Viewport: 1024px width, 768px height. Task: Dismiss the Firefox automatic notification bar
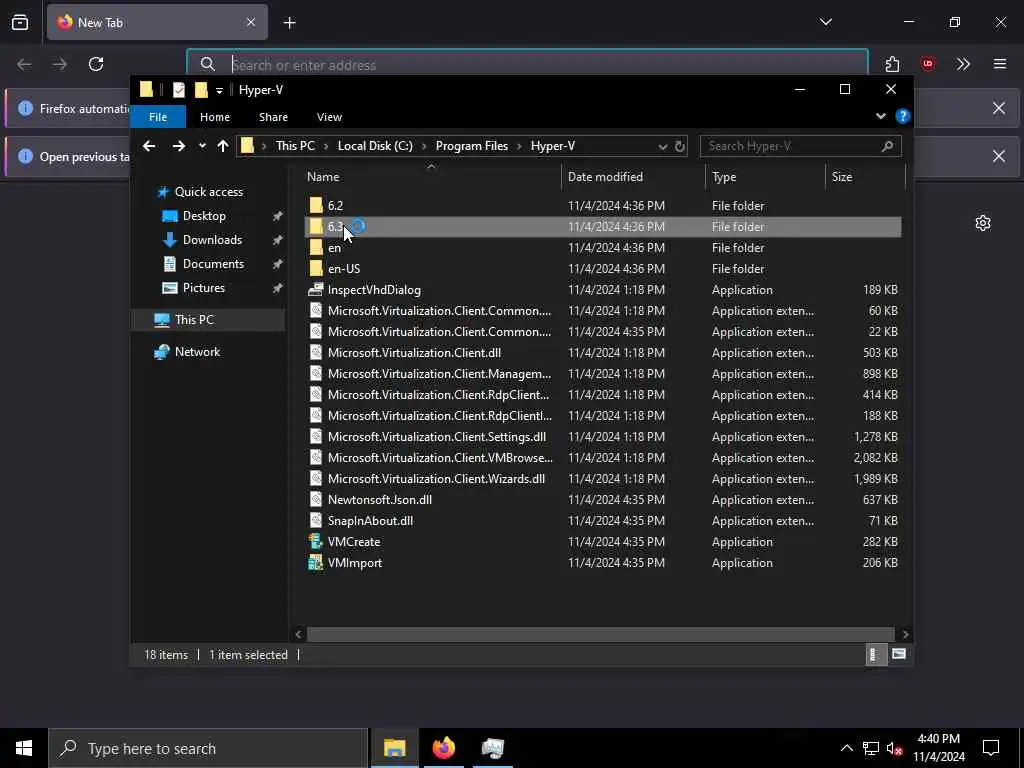pos(999,108)
